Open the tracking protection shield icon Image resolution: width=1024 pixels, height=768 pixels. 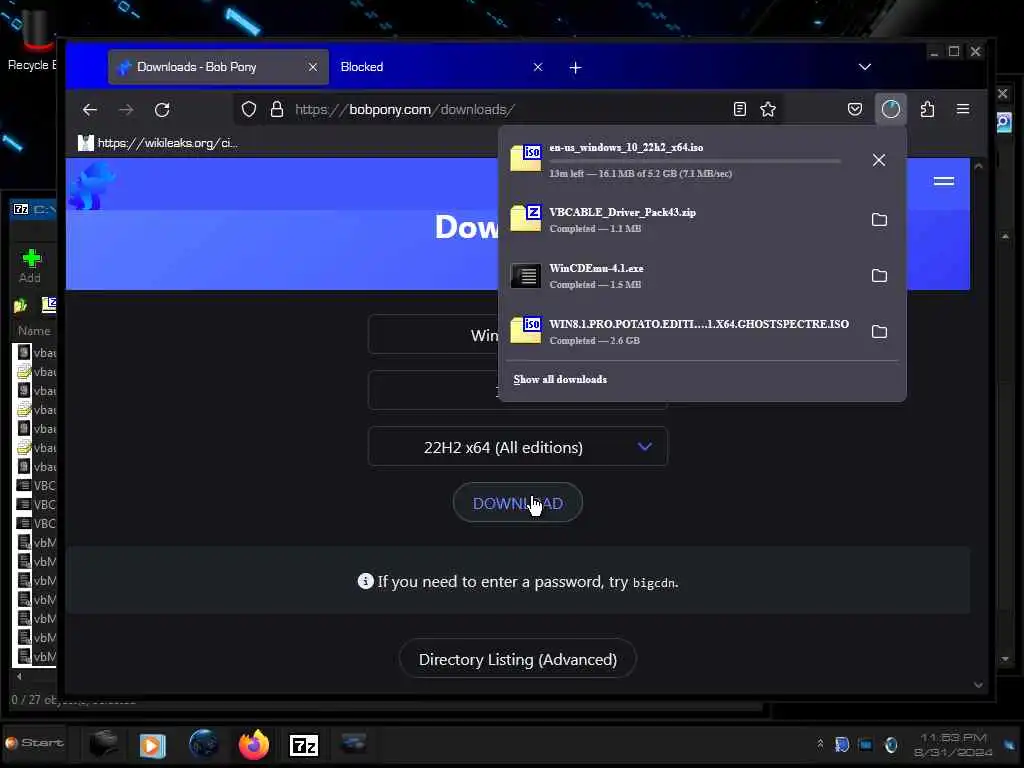point(249,109)
